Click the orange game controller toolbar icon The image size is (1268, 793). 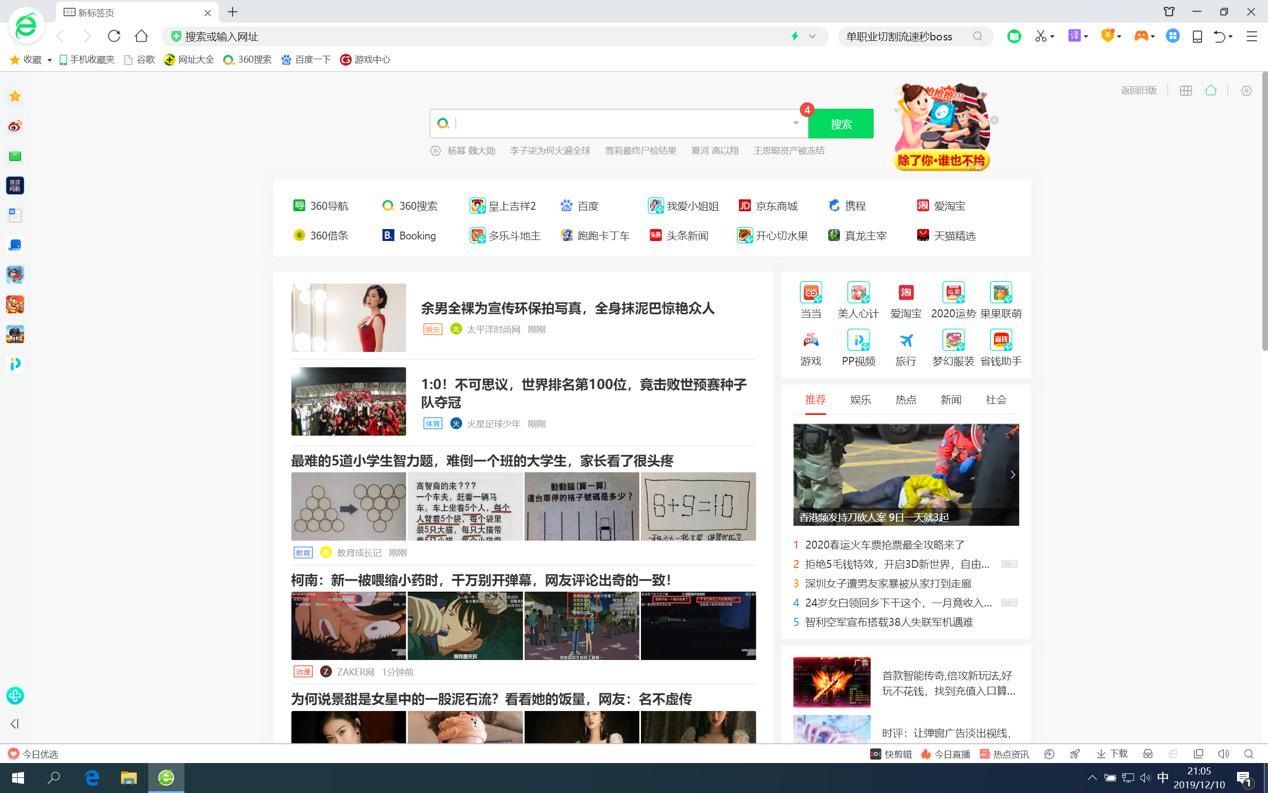point(1139,36)
